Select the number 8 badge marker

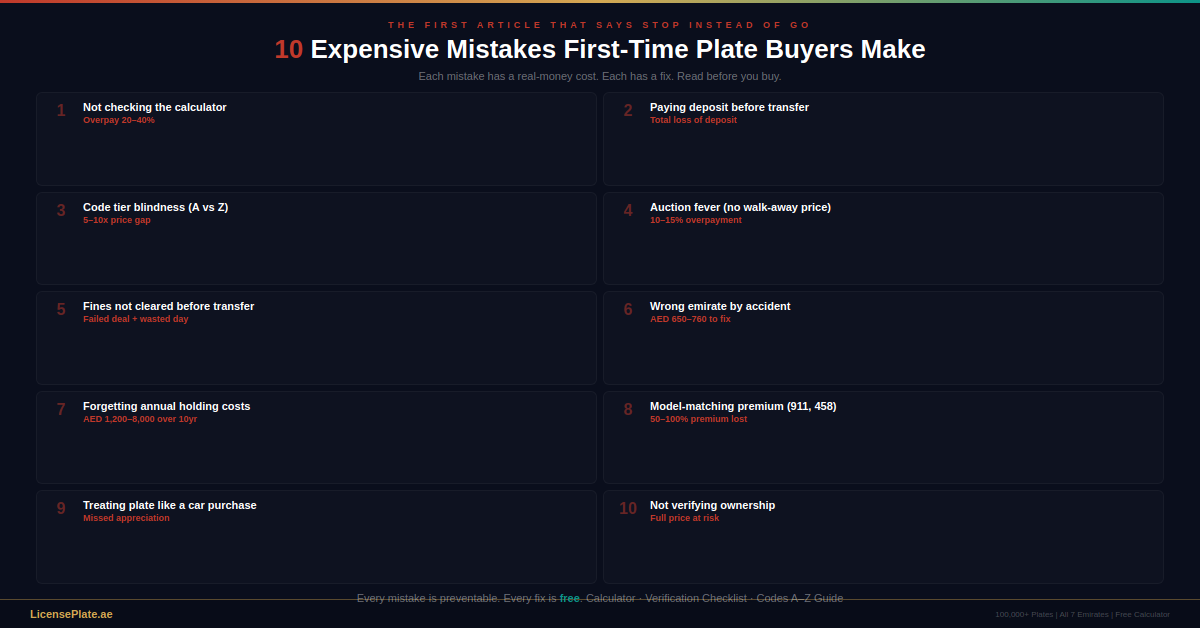(x=628, y=409)
